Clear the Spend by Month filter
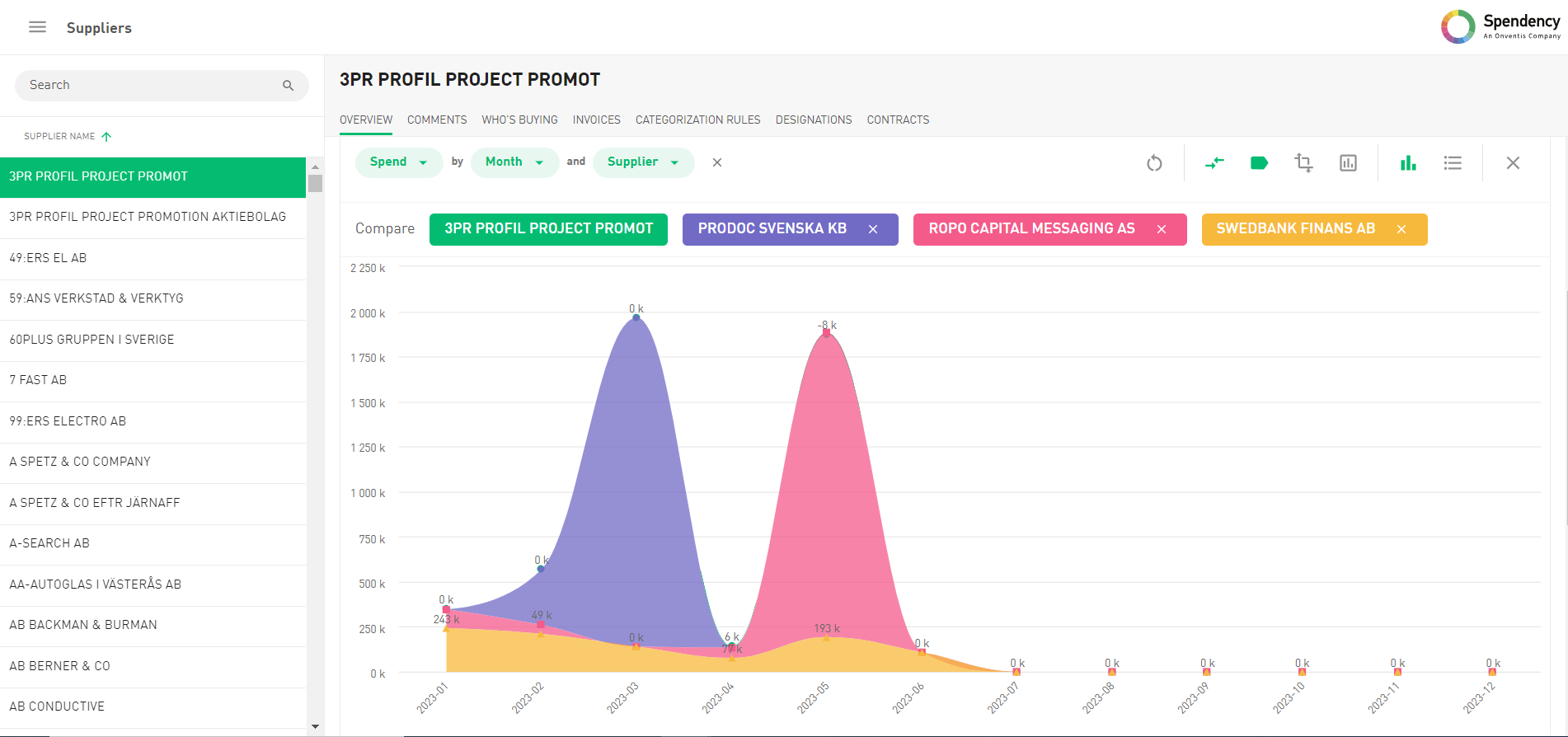The image size is (1568, 737). [717, 162]
